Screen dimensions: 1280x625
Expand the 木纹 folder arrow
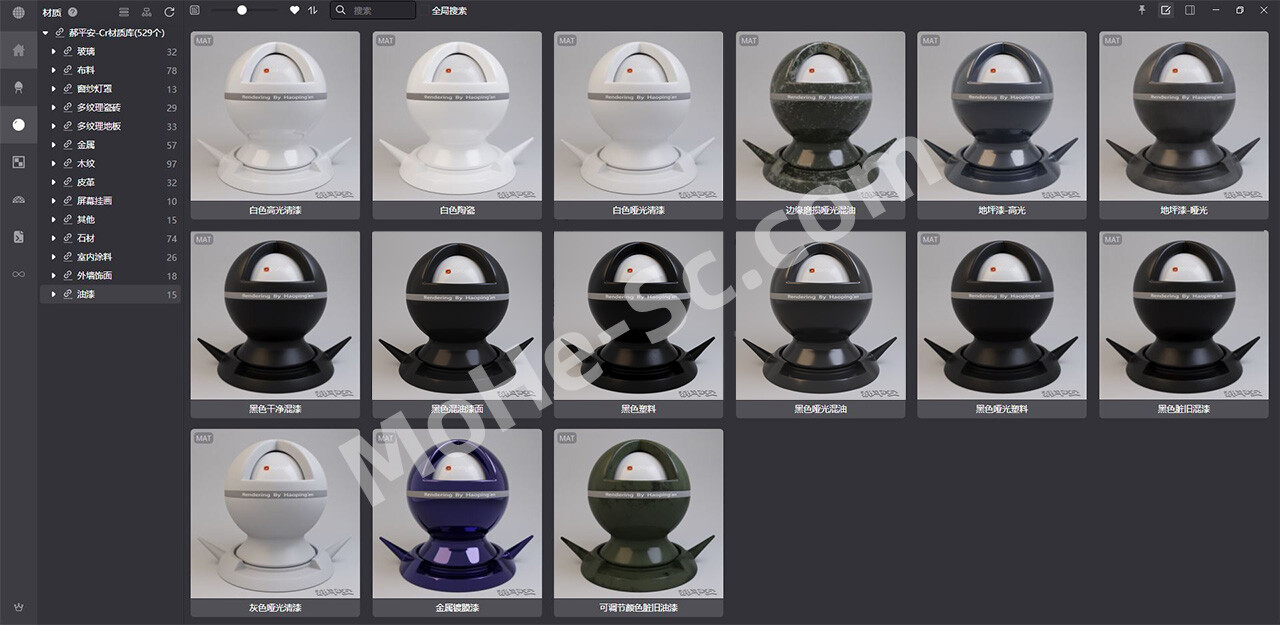[x=54, y=164]
